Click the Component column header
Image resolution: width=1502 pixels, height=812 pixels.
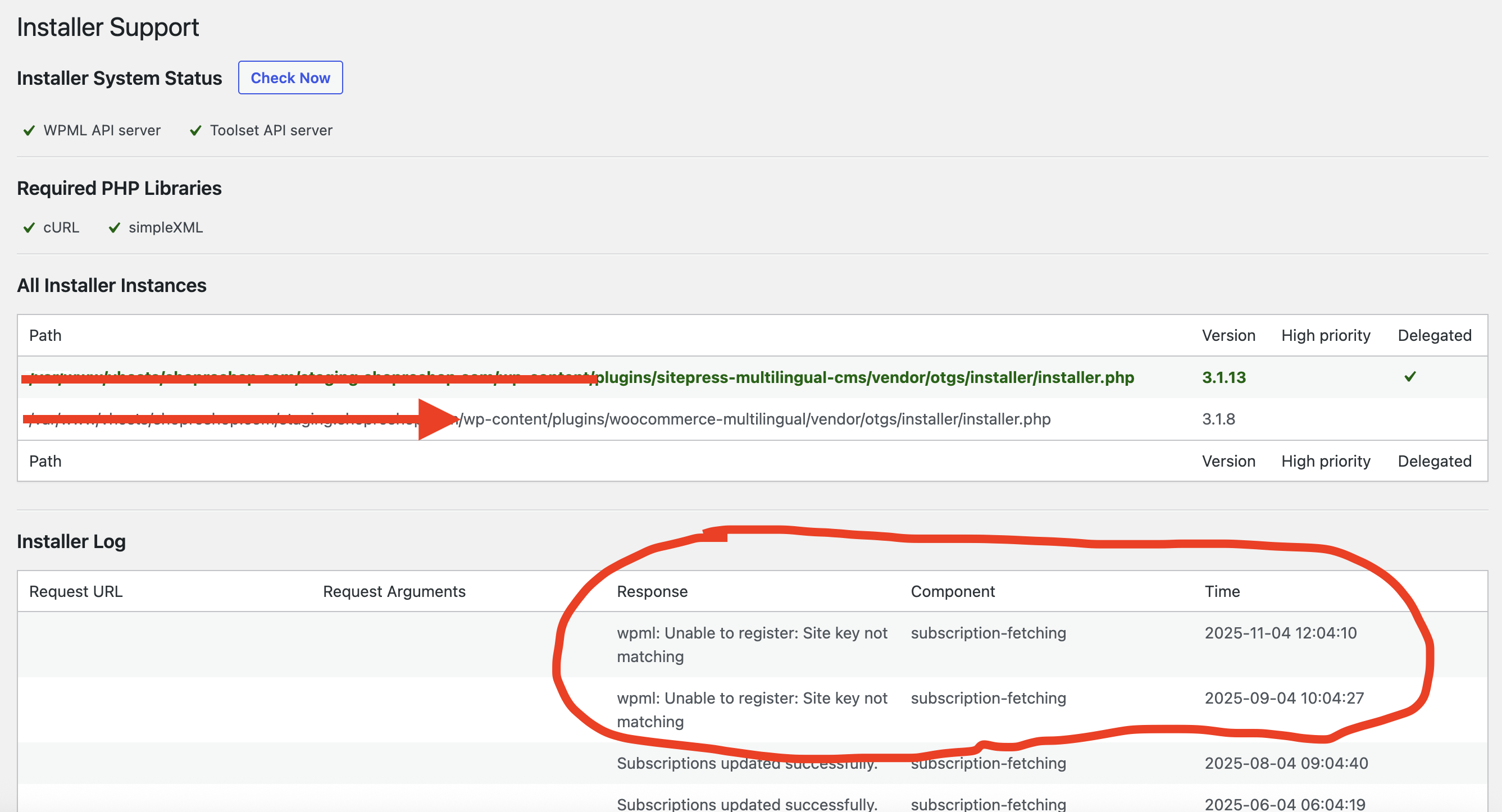pyautogui.click(x=953, y=592)
